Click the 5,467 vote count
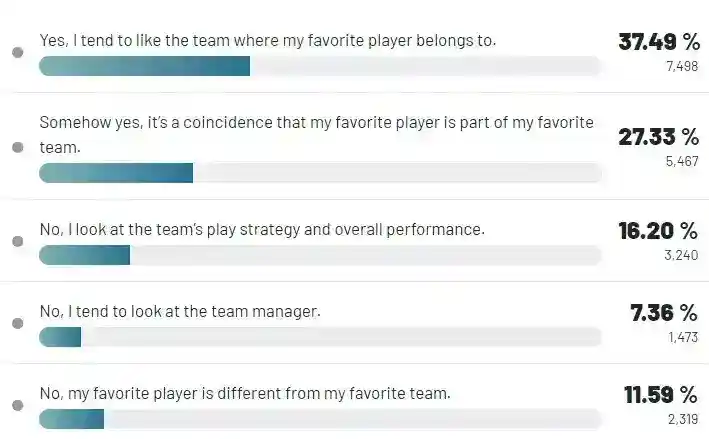This screenshot has height=439, width=709. pos(681,161)
